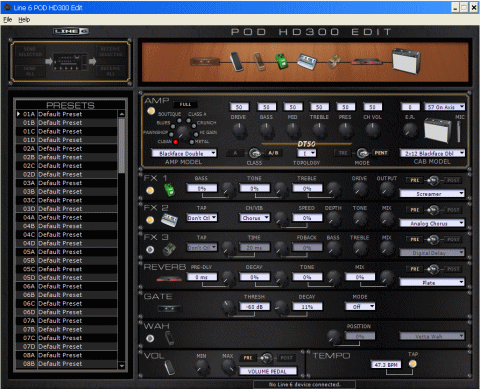Click the volume pedal icon in signal chain
The image size is (480, 389).
[237, 62]
